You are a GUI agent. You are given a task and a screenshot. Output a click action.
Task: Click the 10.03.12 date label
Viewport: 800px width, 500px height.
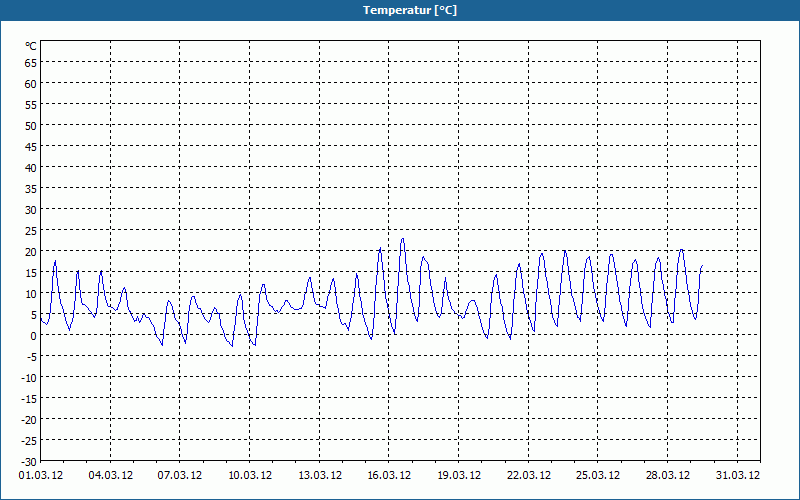coord(249,476)
